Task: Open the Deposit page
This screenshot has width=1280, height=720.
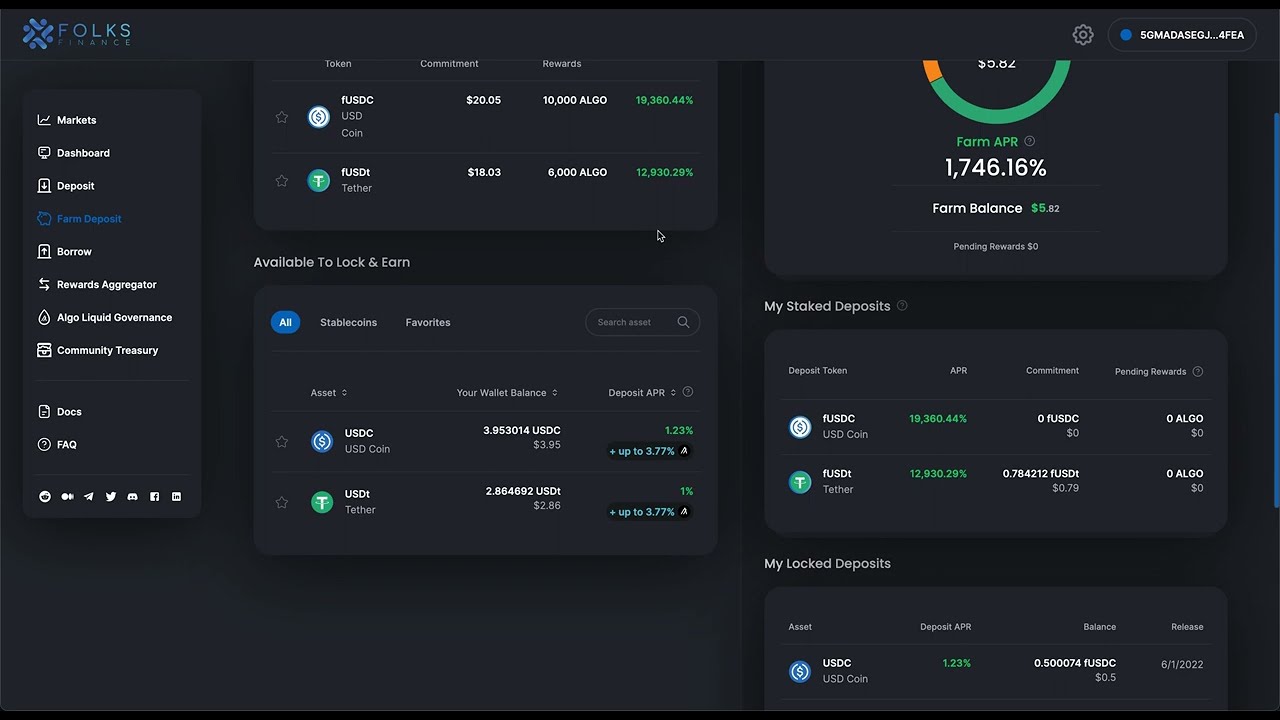Action: point(66,186)
